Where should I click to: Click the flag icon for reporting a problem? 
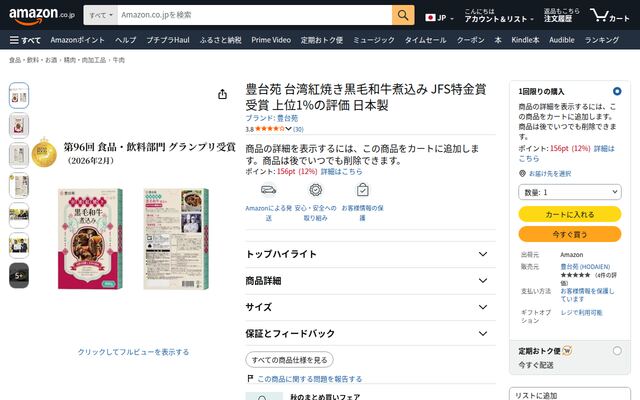(x=250, y=379)
